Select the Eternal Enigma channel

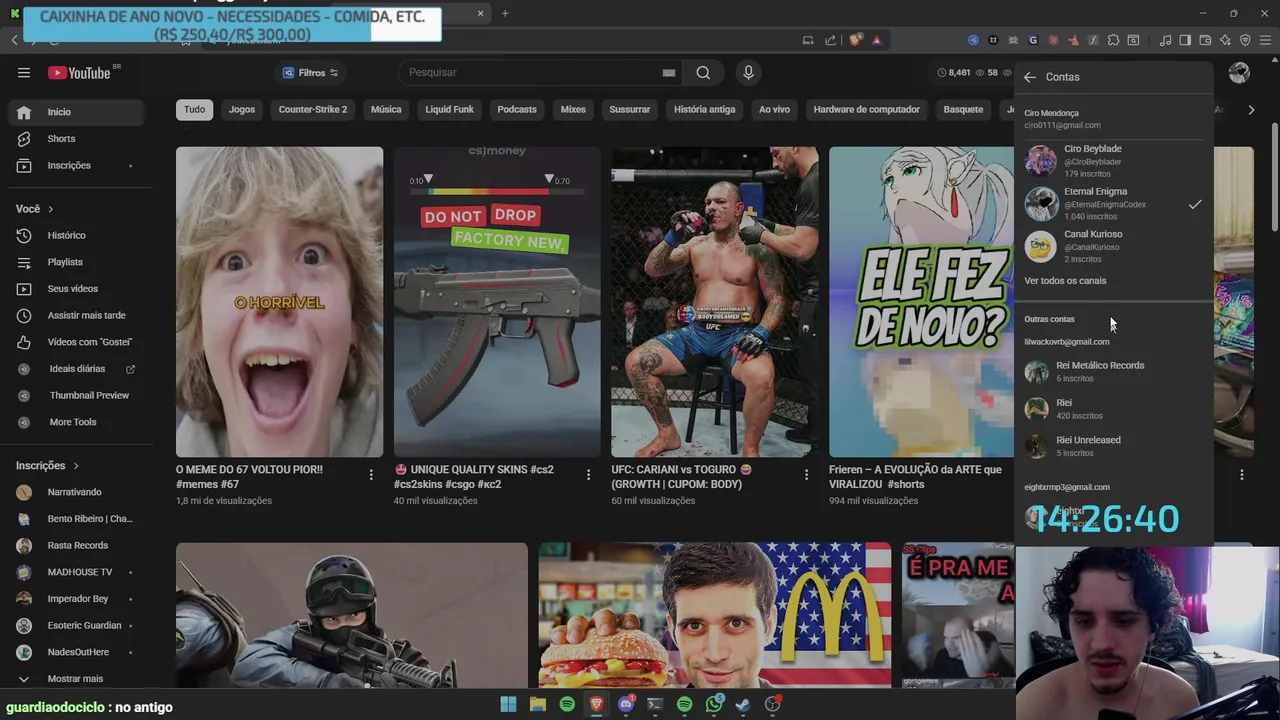tap(1113, 204)
